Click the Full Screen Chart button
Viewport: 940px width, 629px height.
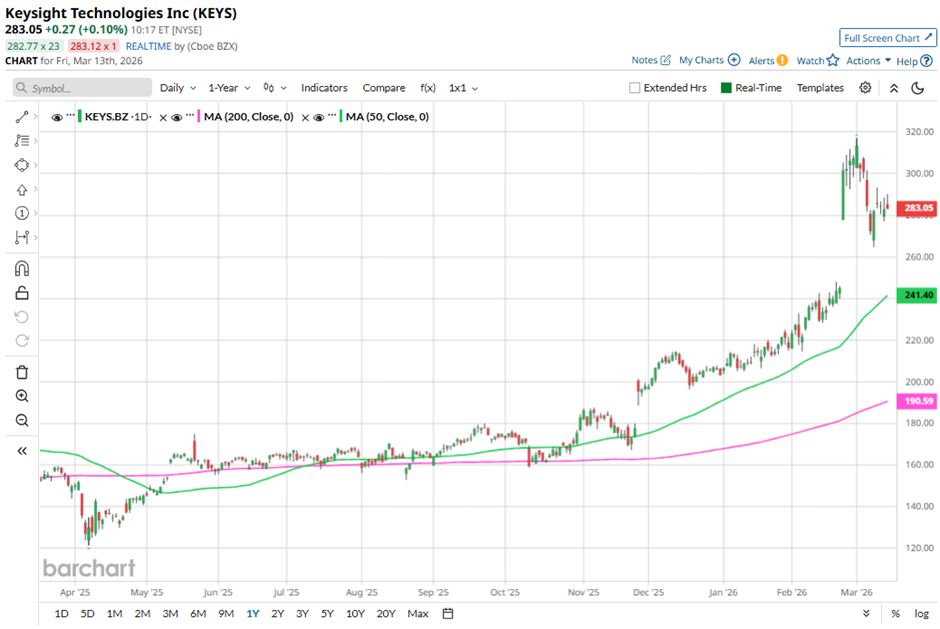point(888,38)
